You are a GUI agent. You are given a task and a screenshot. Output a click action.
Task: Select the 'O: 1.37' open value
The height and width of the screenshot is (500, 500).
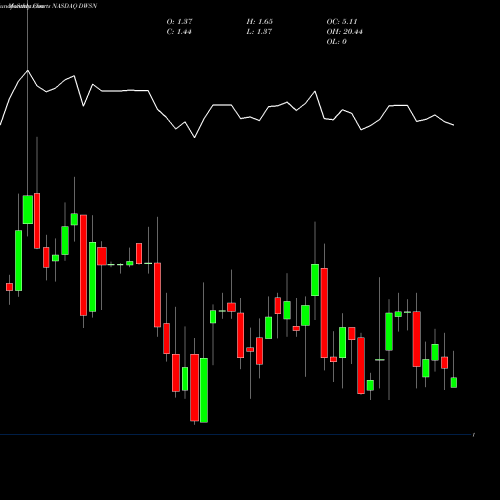coord(179,21)
